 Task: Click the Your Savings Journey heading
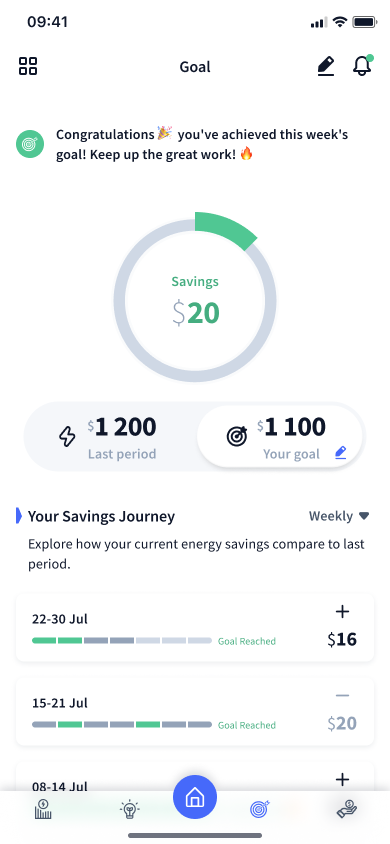click(101, 516)
